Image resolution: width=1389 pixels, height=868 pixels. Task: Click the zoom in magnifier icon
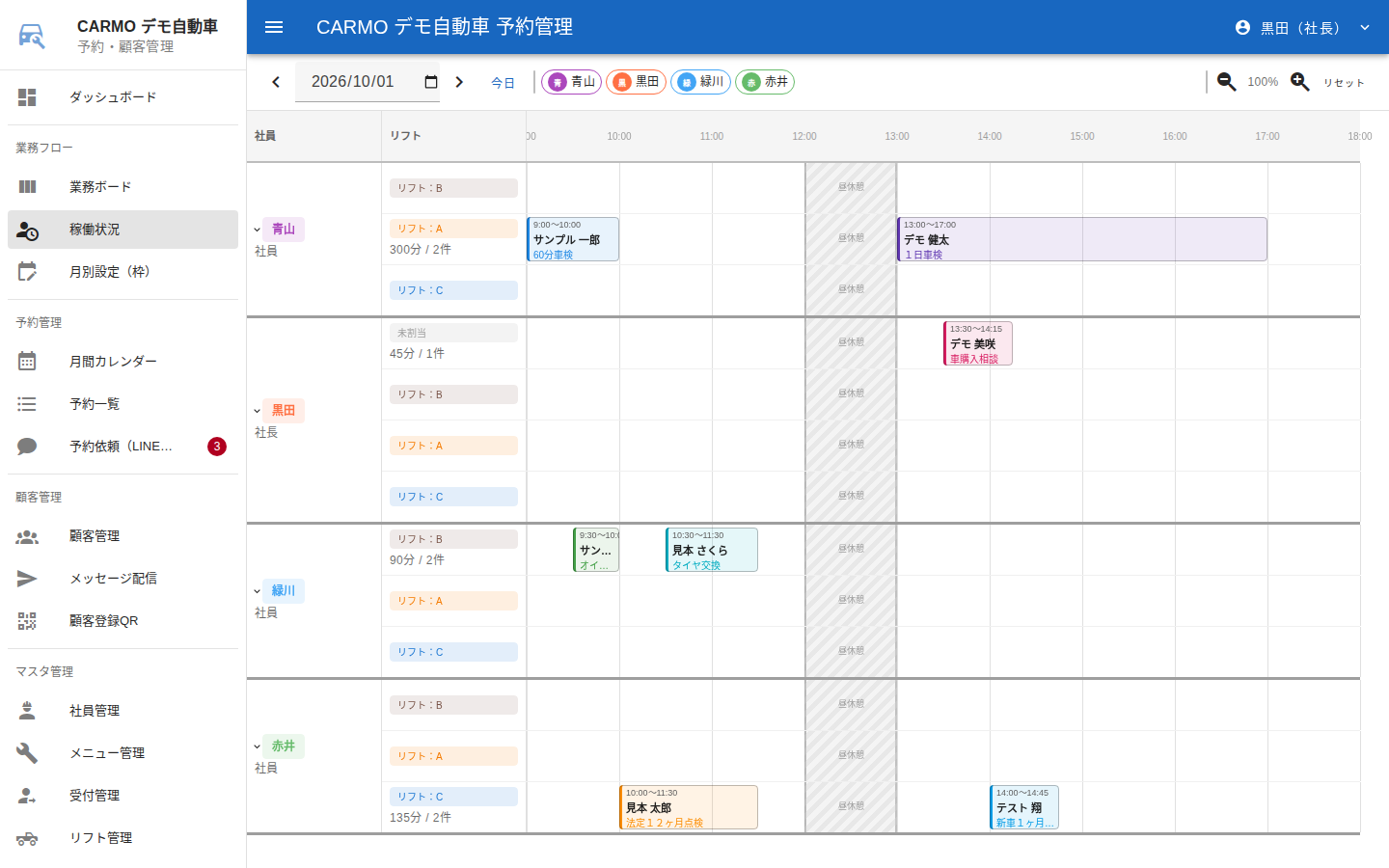coord(1300,82)
